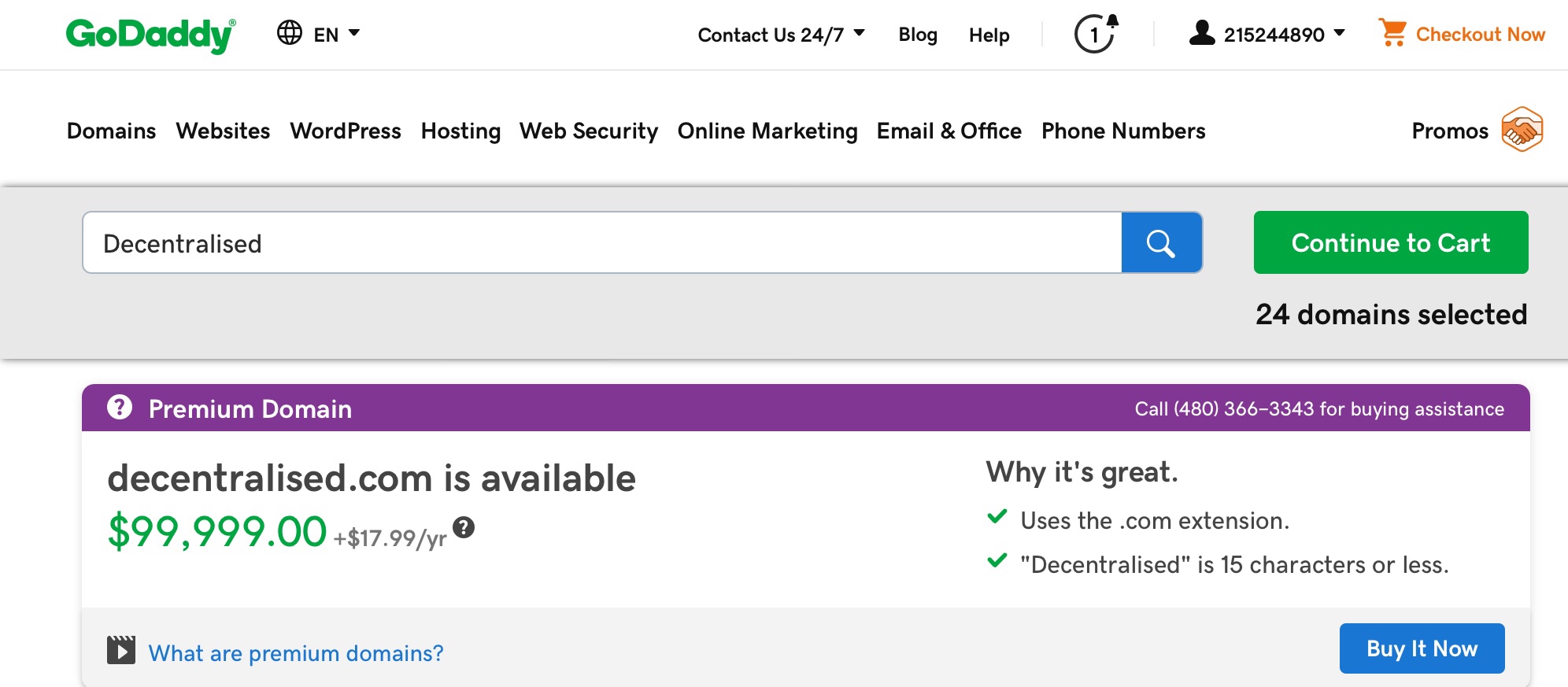
Task: Click the user account silhouette icon
Action: pyautogui.click(x=1202, y=33)
